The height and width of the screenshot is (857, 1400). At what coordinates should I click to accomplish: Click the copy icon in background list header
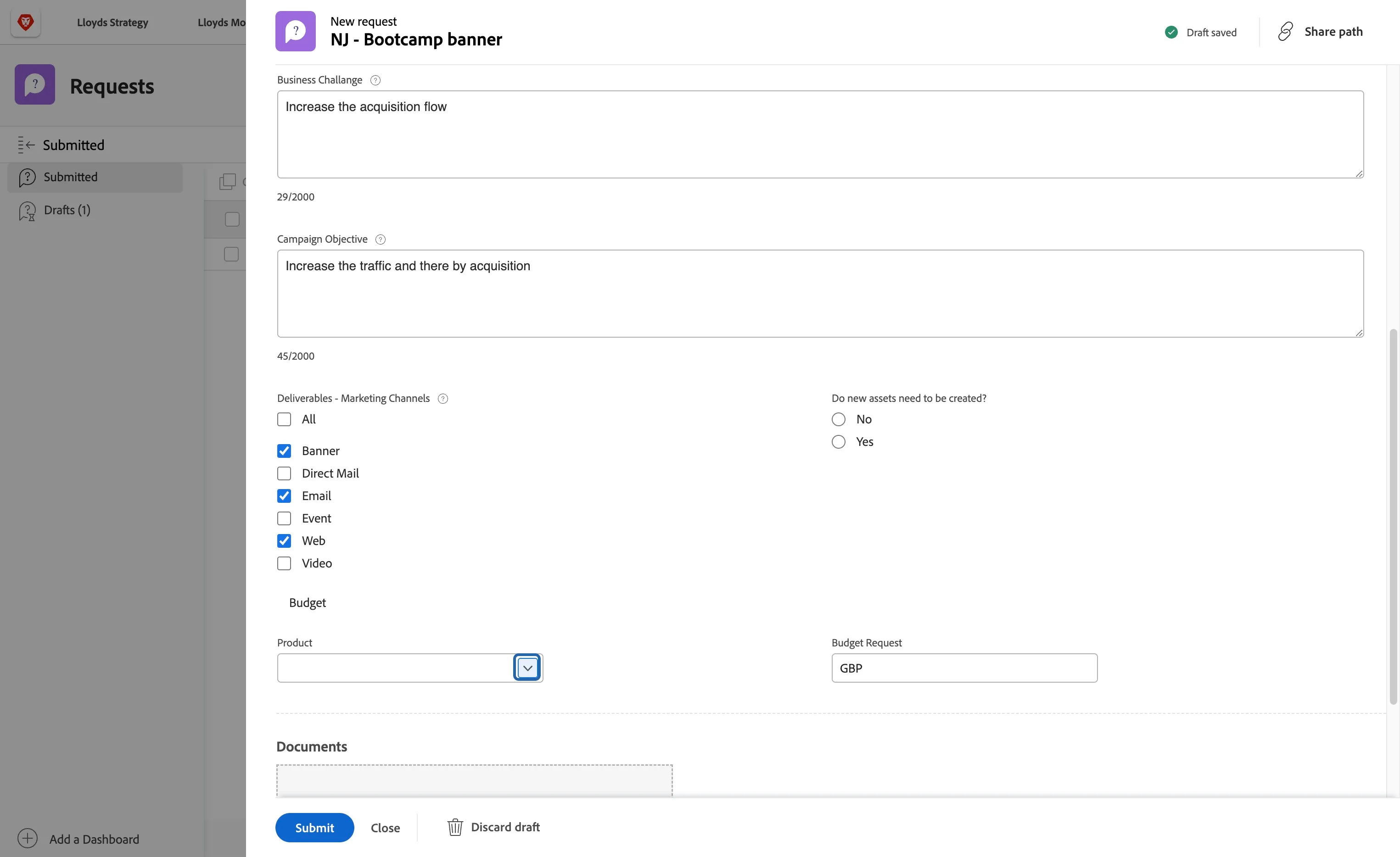point(227,182)
